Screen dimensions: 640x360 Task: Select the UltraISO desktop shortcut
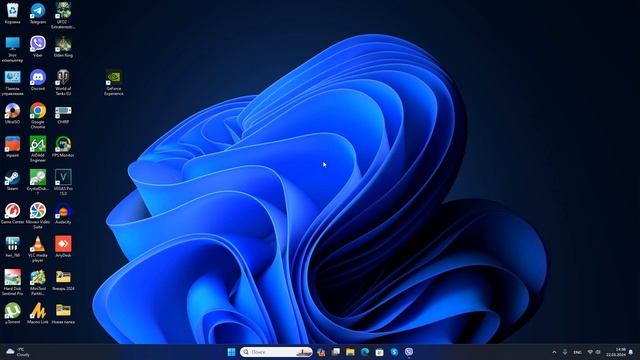(x=12, y=113)
